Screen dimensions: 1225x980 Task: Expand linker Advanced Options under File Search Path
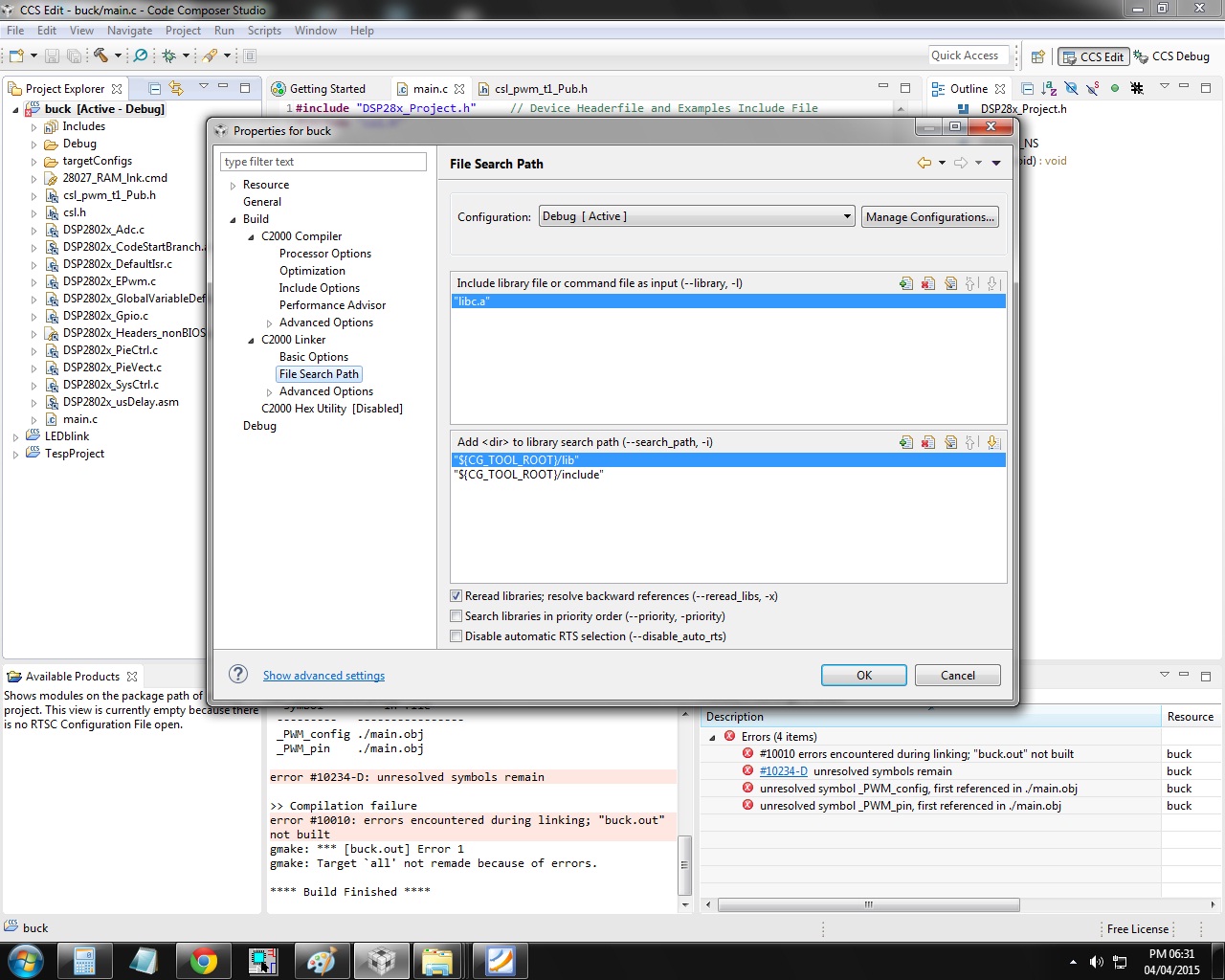click(x=269, y=392)
